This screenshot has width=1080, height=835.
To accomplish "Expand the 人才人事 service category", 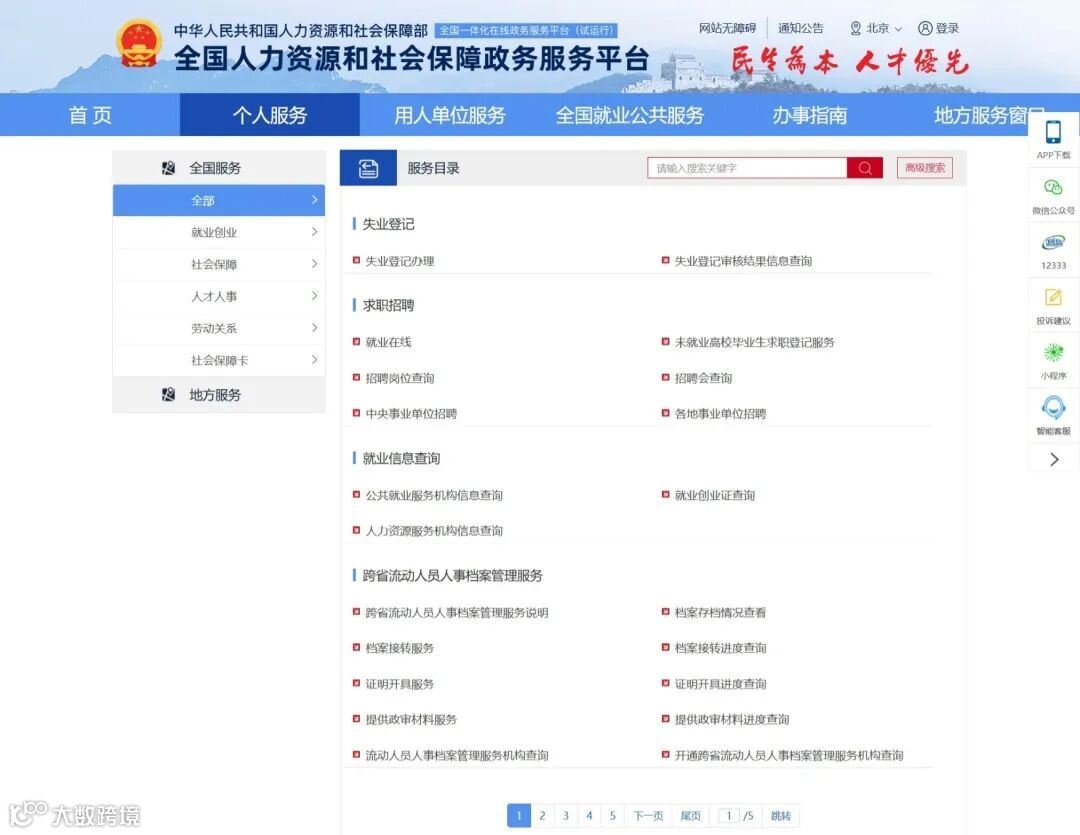I will tap(218, 296).
